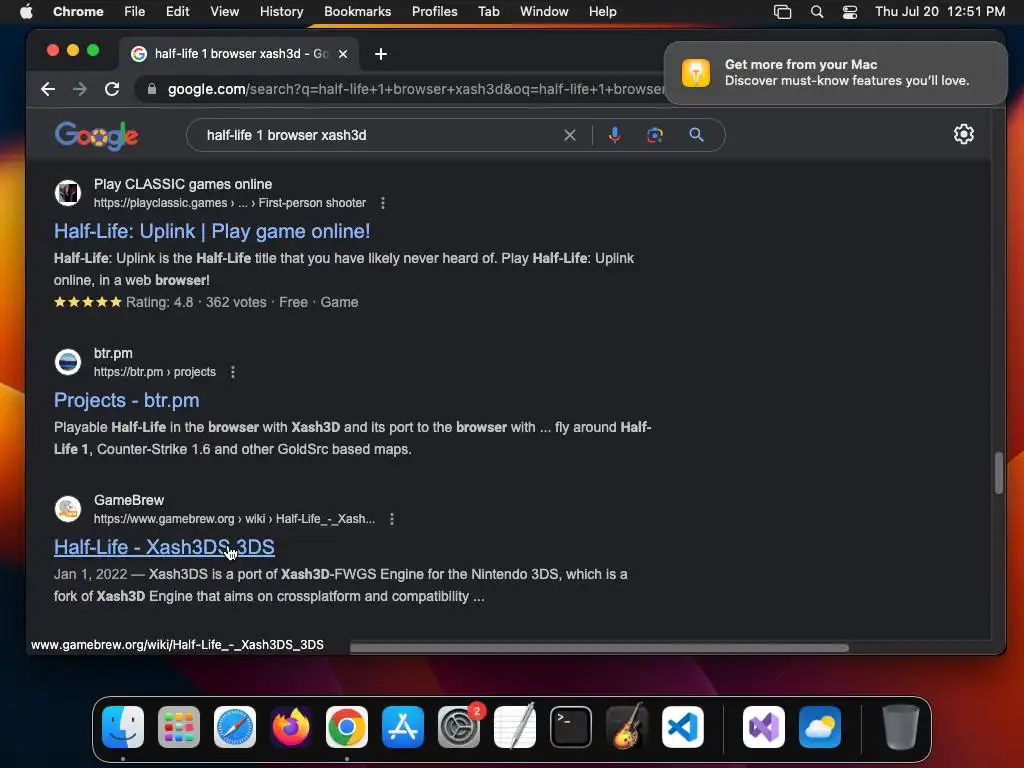This screenshot has height=768, width=1024.
Task: Click Stage Manager windows icon in menu bar
Action: point(782,12)
